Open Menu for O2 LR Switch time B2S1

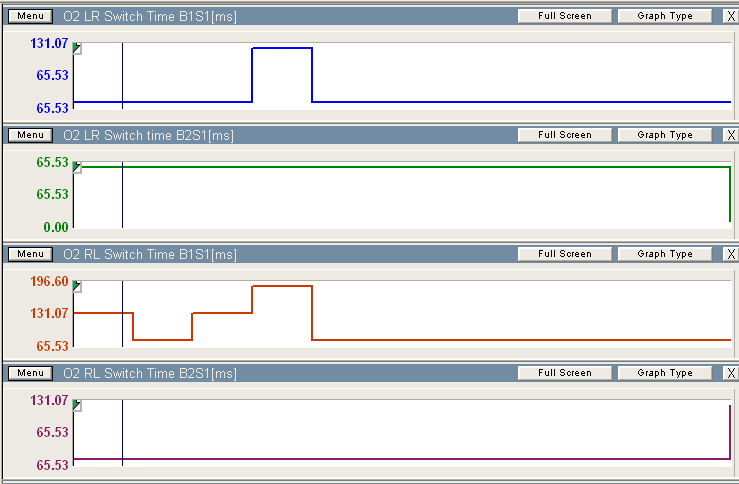(30, 135)
